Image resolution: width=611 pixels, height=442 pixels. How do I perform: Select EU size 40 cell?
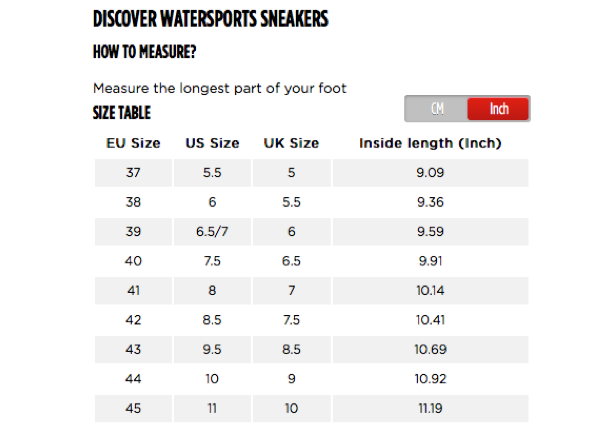(133, 262)
